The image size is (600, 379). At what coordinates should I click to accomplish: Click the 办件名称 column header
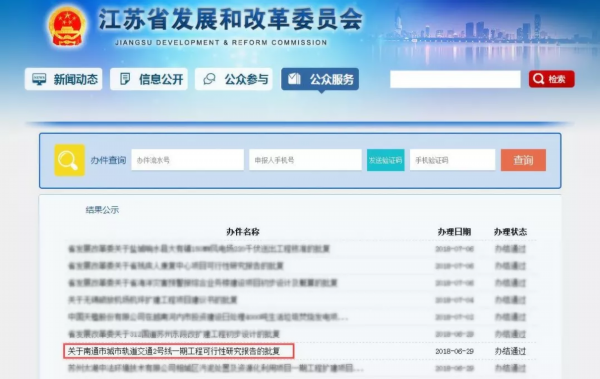click(243, 232)
